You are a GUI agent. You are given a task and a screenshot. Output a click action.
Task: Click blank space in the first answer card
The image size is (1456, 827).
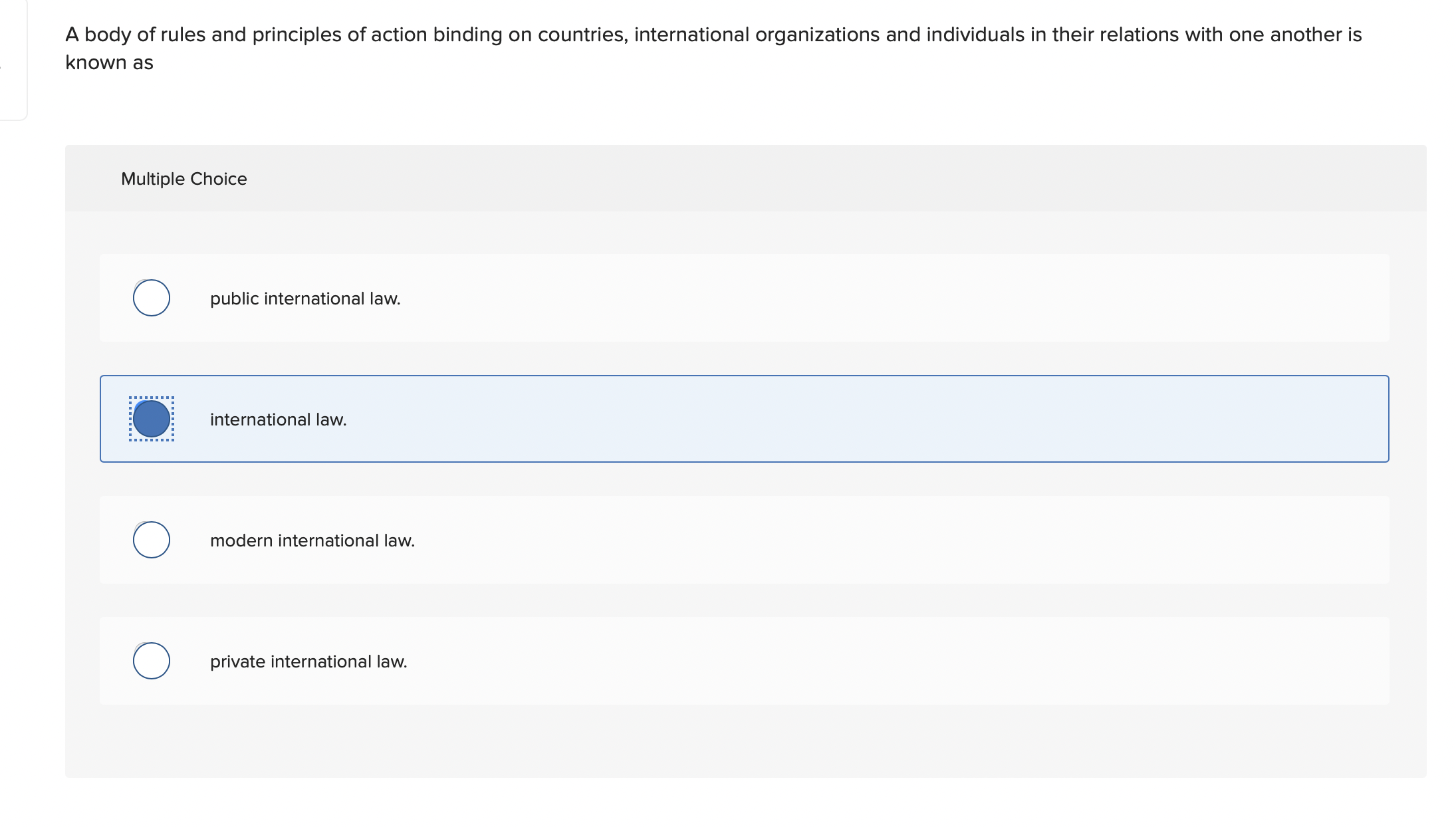pyautogui.click(x=864, y=298)
